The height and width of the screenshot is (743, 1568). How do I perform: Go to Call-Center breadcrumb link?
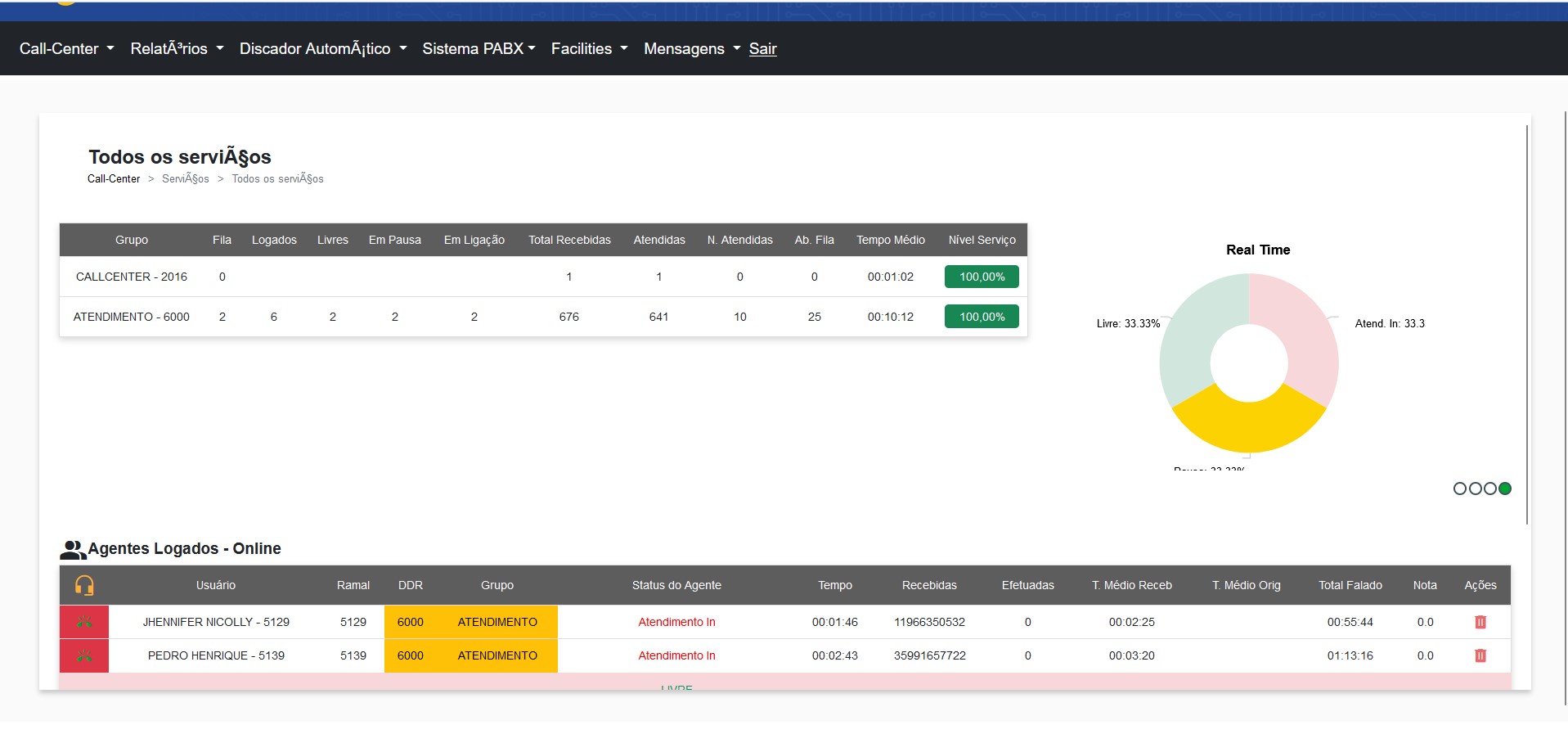click(x=114, y=178)
